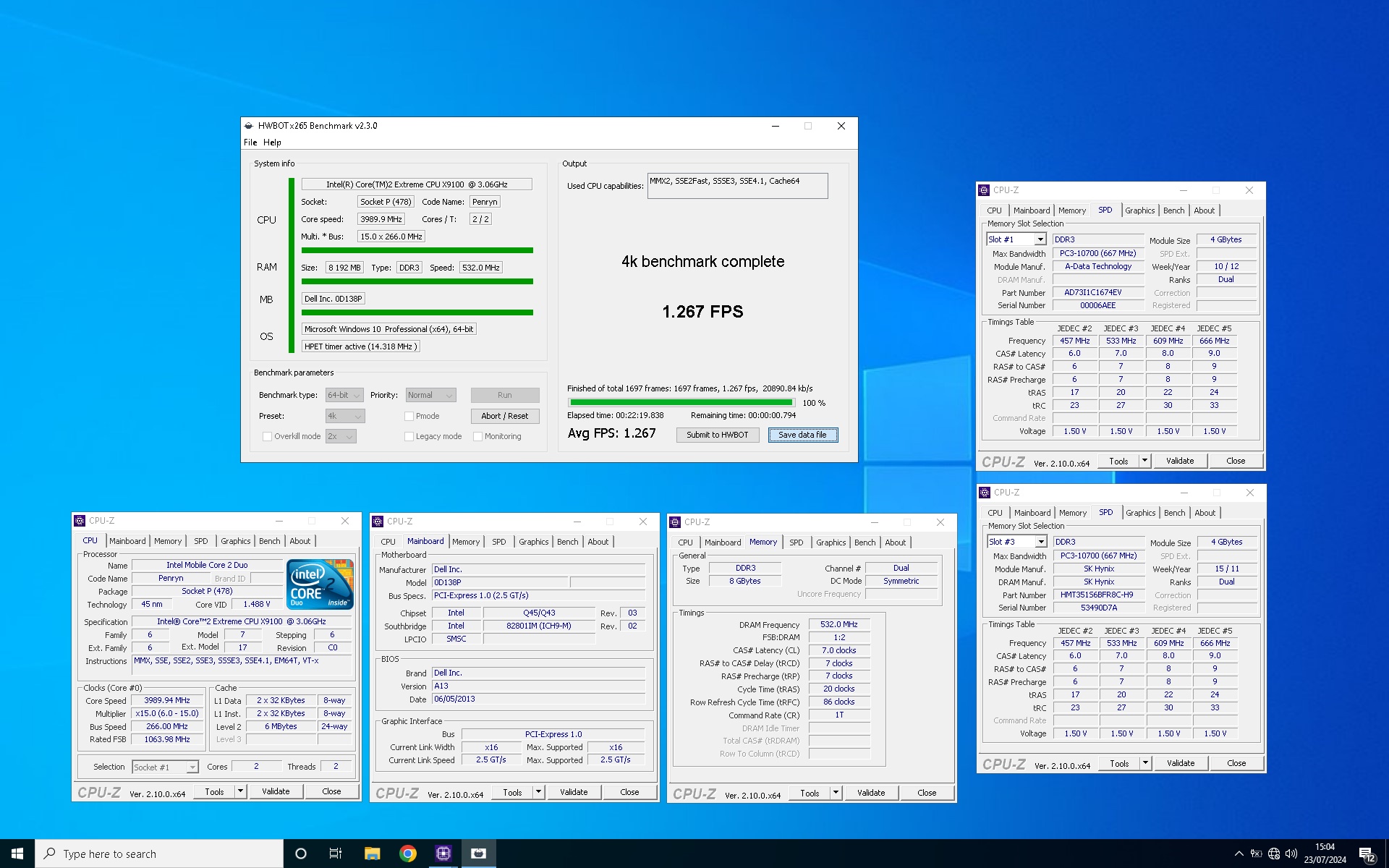
Task: Click Close button in Mainboard window
Action: pos(629,792)
